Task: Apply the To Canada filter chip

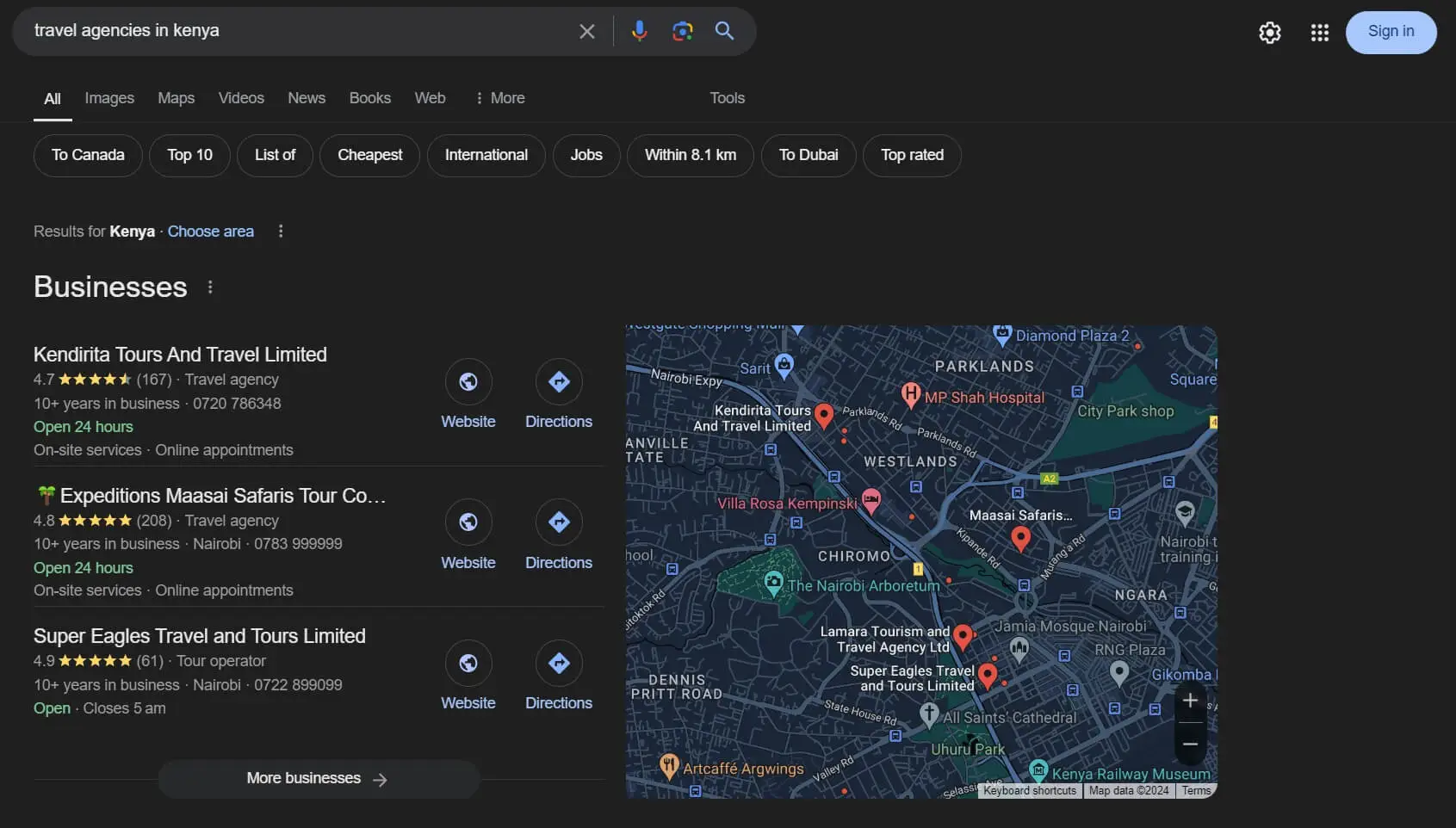Action: point(88,155)
